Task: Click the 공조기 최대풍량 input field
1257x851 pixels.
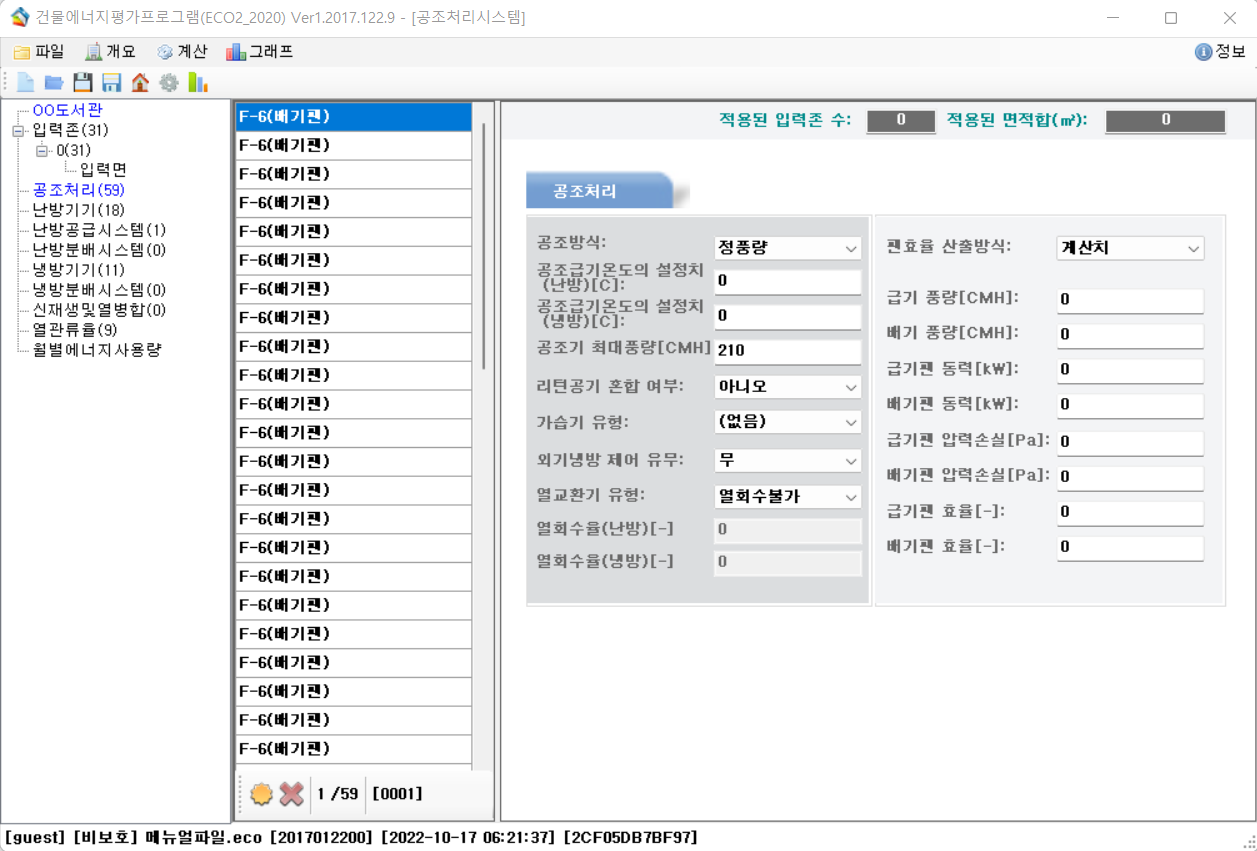Action: click(x=787, y=351)
